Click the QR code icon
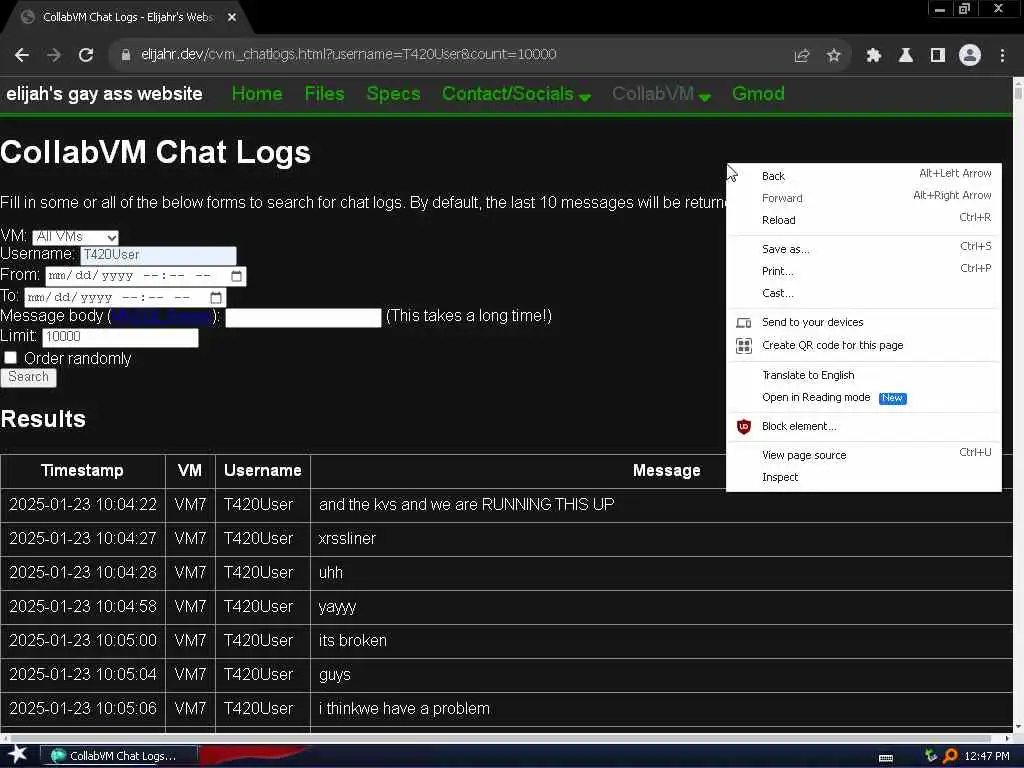The height and width of the screenshot is (768, 1024). pos(743,345)
